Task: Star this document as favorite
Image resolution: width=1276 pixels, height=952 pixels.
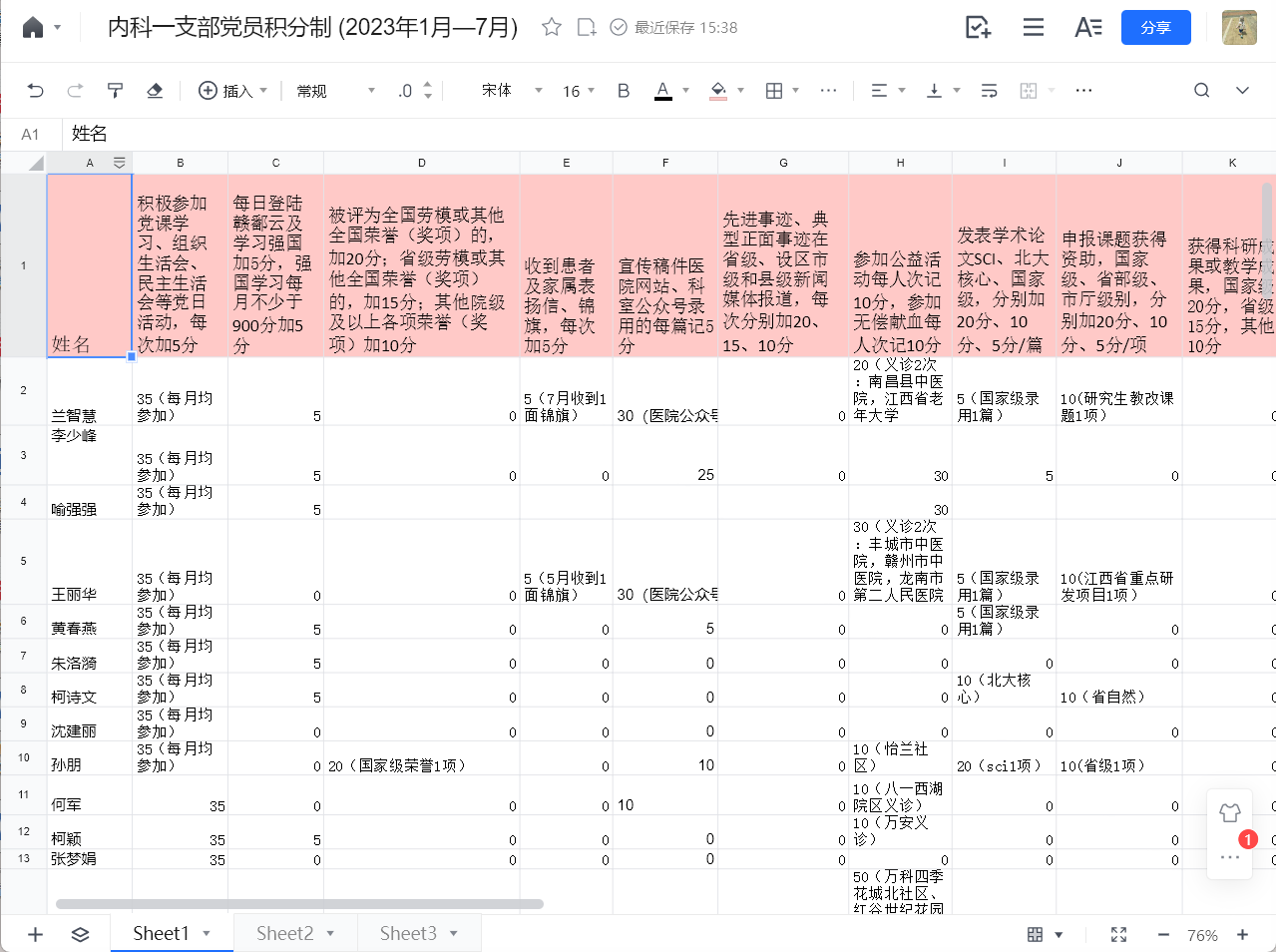Action: 551,27
